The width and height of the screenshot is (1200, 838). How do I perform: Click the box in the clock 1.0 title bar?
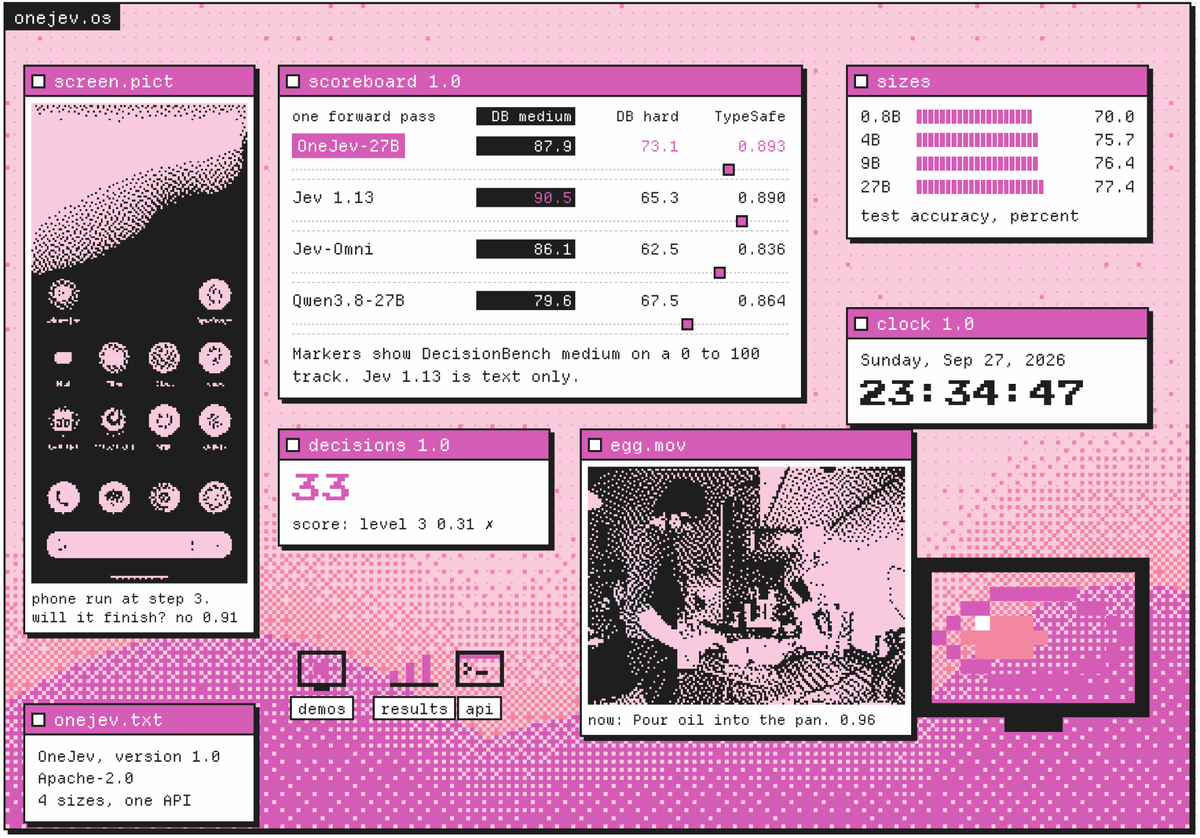861,323
